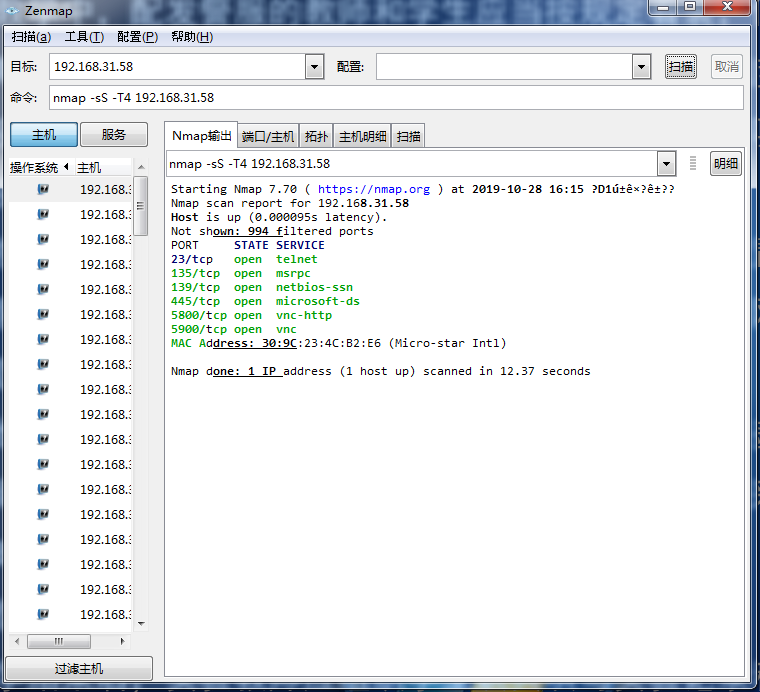This screenshot has height=692, width=760.
Task: Focus the 命令 command field
Action: [396, 97]
